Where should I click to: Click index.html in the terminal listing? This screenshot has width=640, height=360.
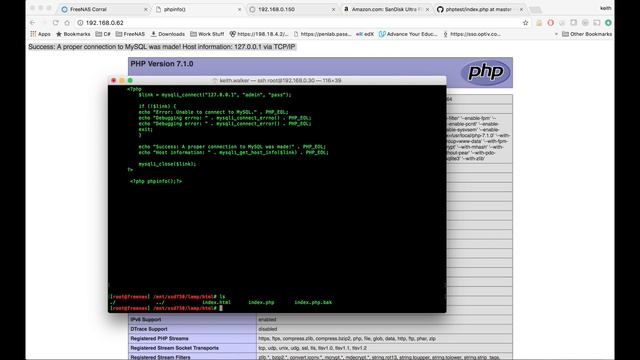(216, 302)
